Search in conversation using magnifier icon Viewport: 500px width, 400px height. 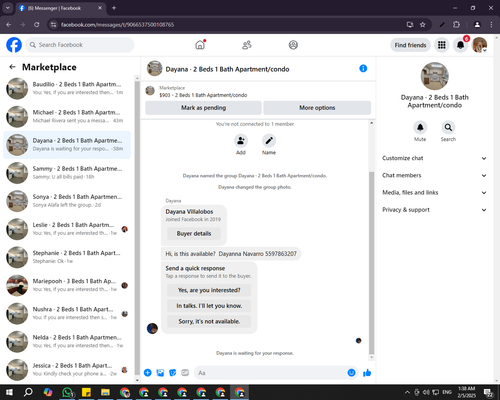coord(448,127)
